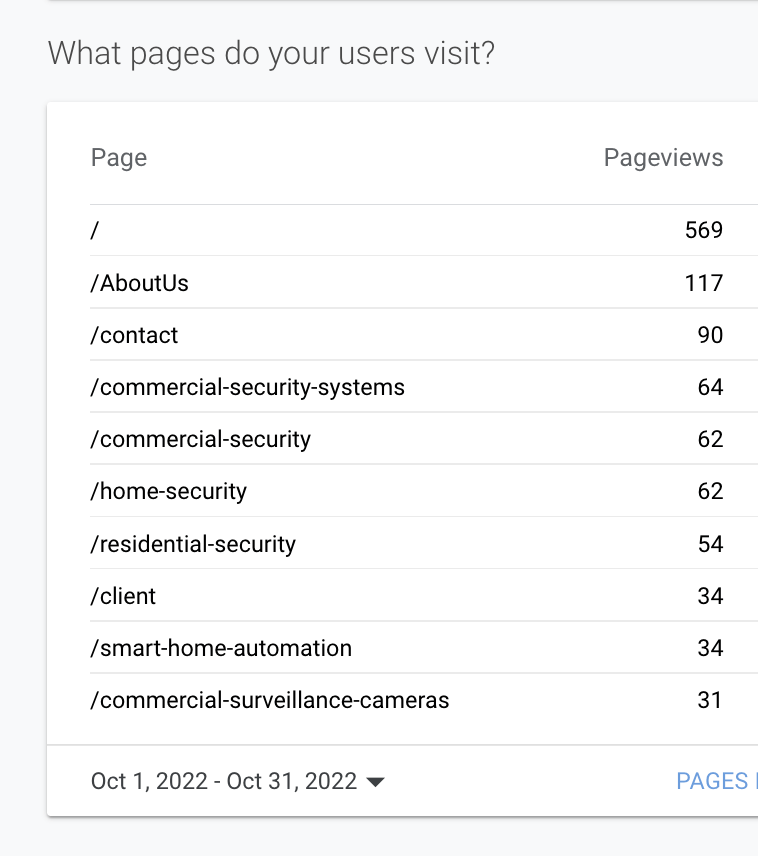Click the 117 pageviews value for AboutUs

click(704, 283)
